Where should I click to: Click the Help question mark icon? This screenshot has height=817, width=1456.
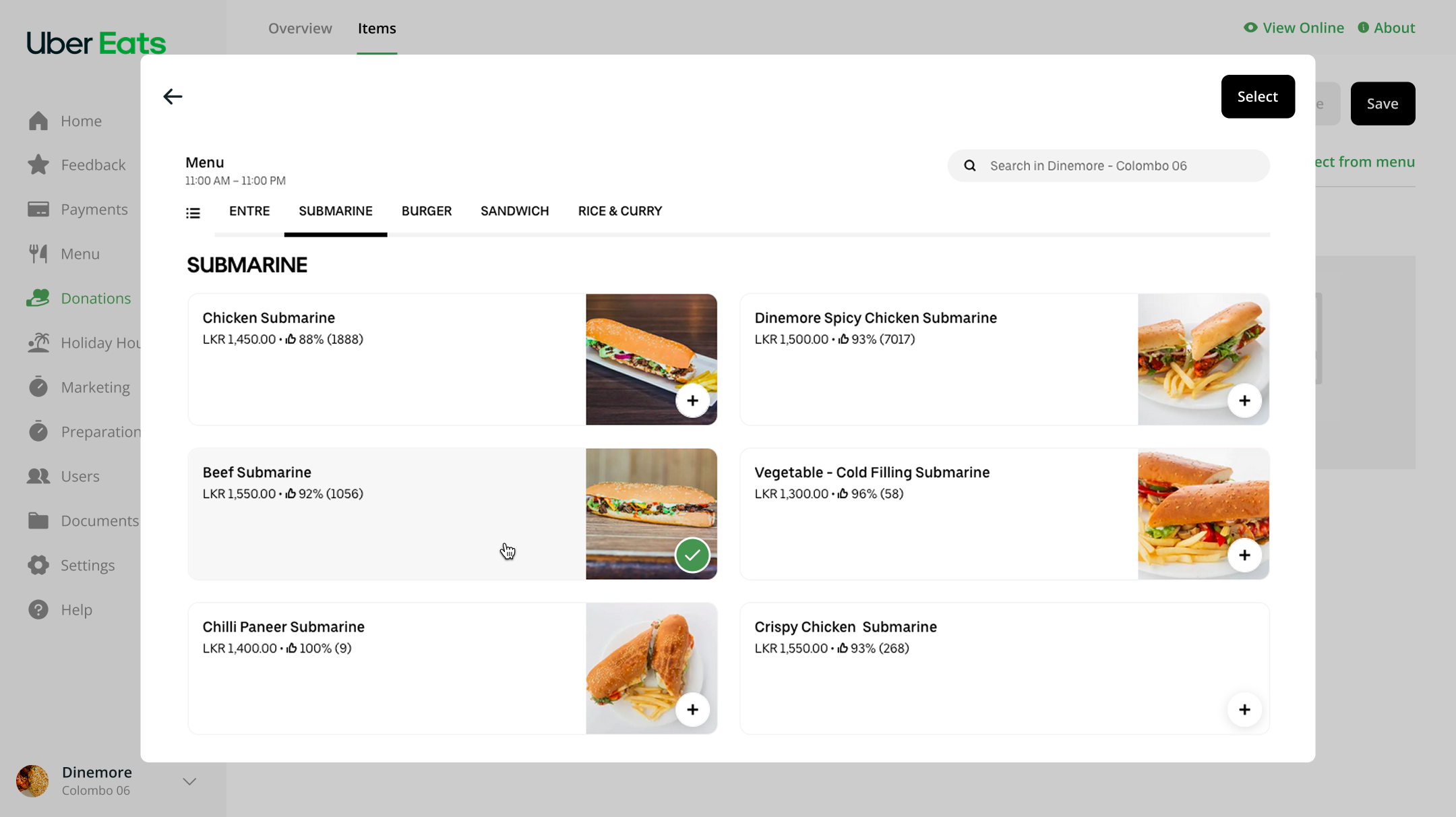(38, 609)
